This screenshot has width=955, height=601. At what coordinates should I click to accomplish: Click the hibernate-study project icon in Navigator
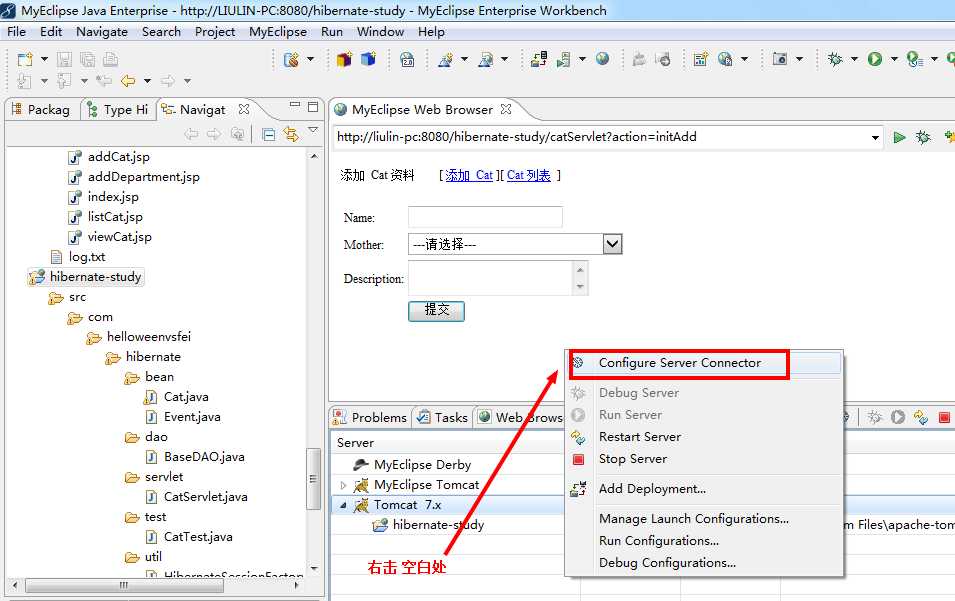coord(37,277)
